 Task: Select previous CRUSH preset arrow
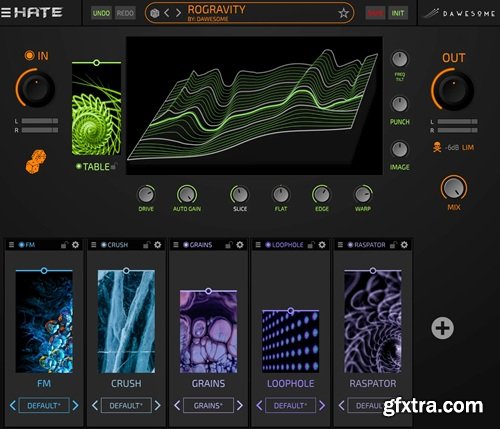click(95, 406)
